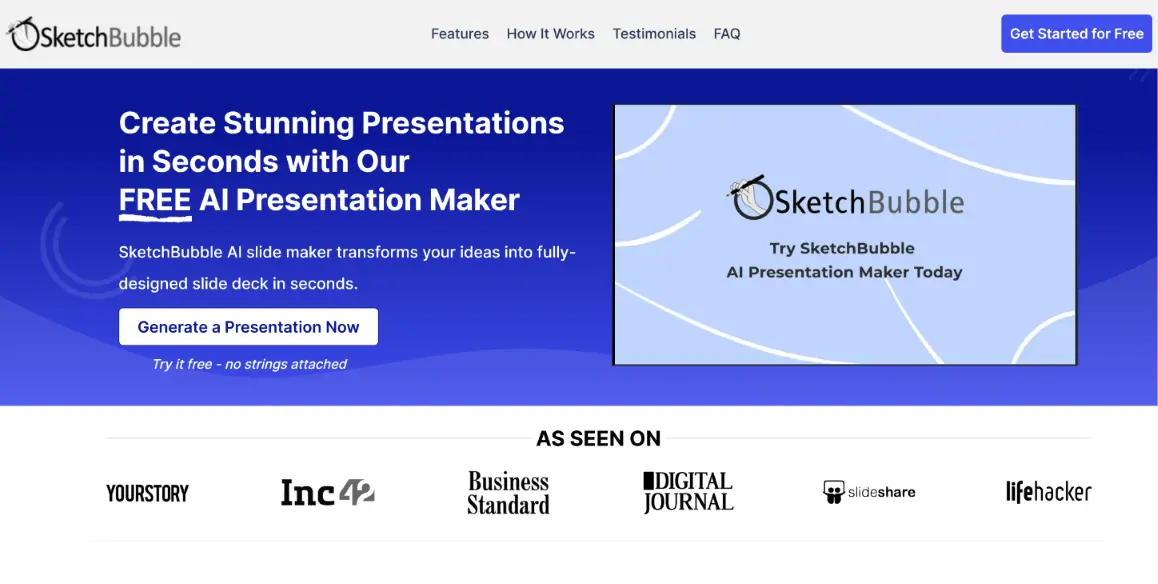Go to the How It Works section
Viewport: 1158px width, 584px height.
point(550,34)
